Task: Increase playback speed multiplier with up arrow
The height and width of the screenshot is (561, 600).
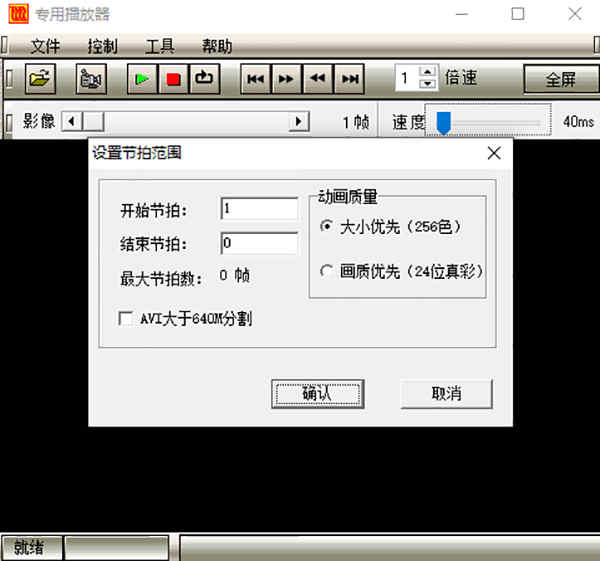Action: click(x=427, y=72)
